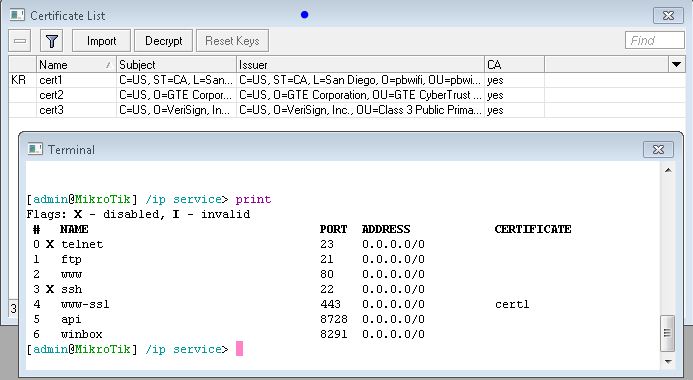Focus the Find search field
This screenshot has height=380, width=693.
(655, 40)
